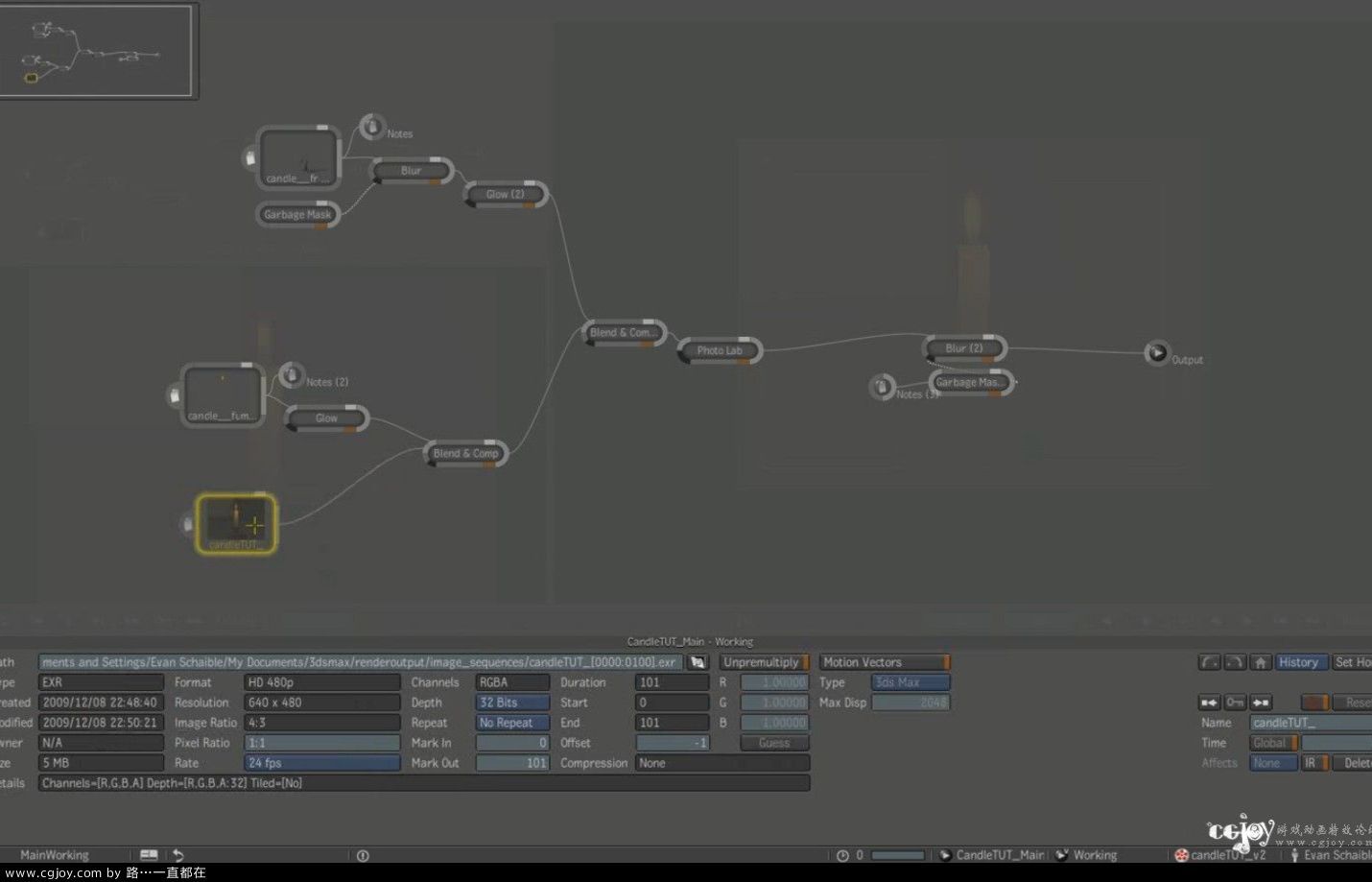The width and height of the screenshot is (1372, 882).
Task: Click the Pixel Ratio 1:1 field
Action: click(x=322, y=743)
